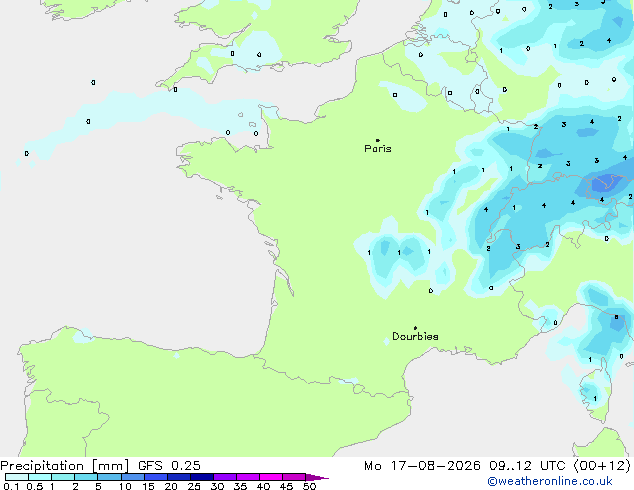Pick legend swatch between 35 and 40
Image resolution: width=634 pixels, height=490 pixels.
click(248, 477)
